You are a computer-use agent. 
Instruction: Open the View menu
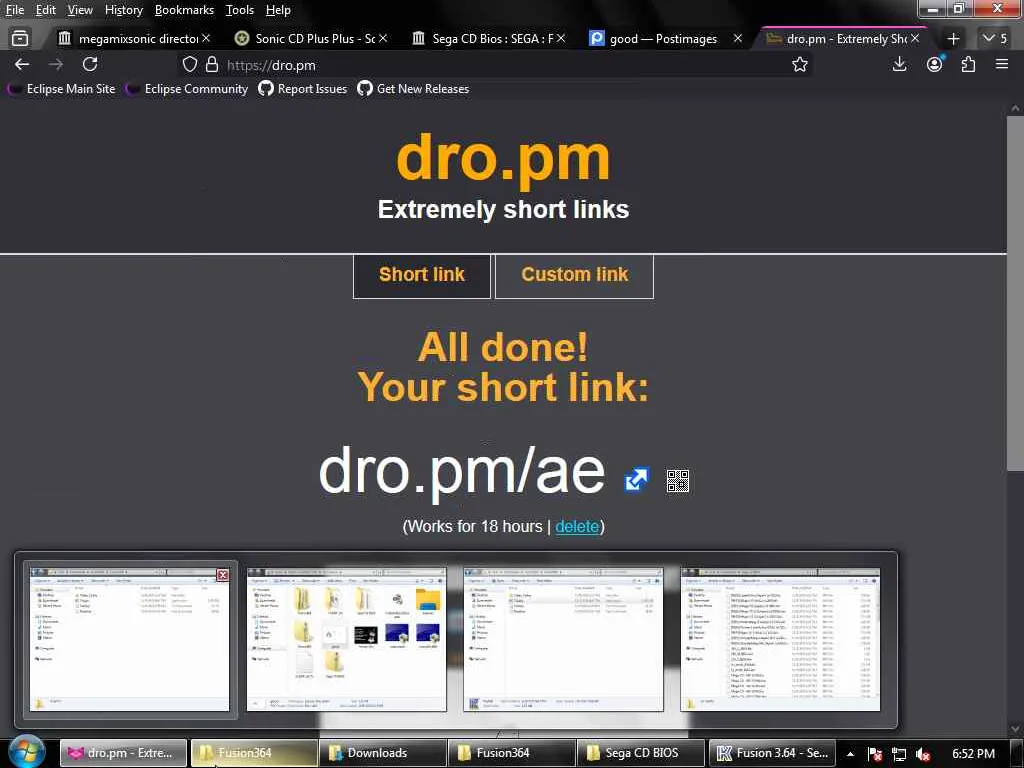[80, 10]
